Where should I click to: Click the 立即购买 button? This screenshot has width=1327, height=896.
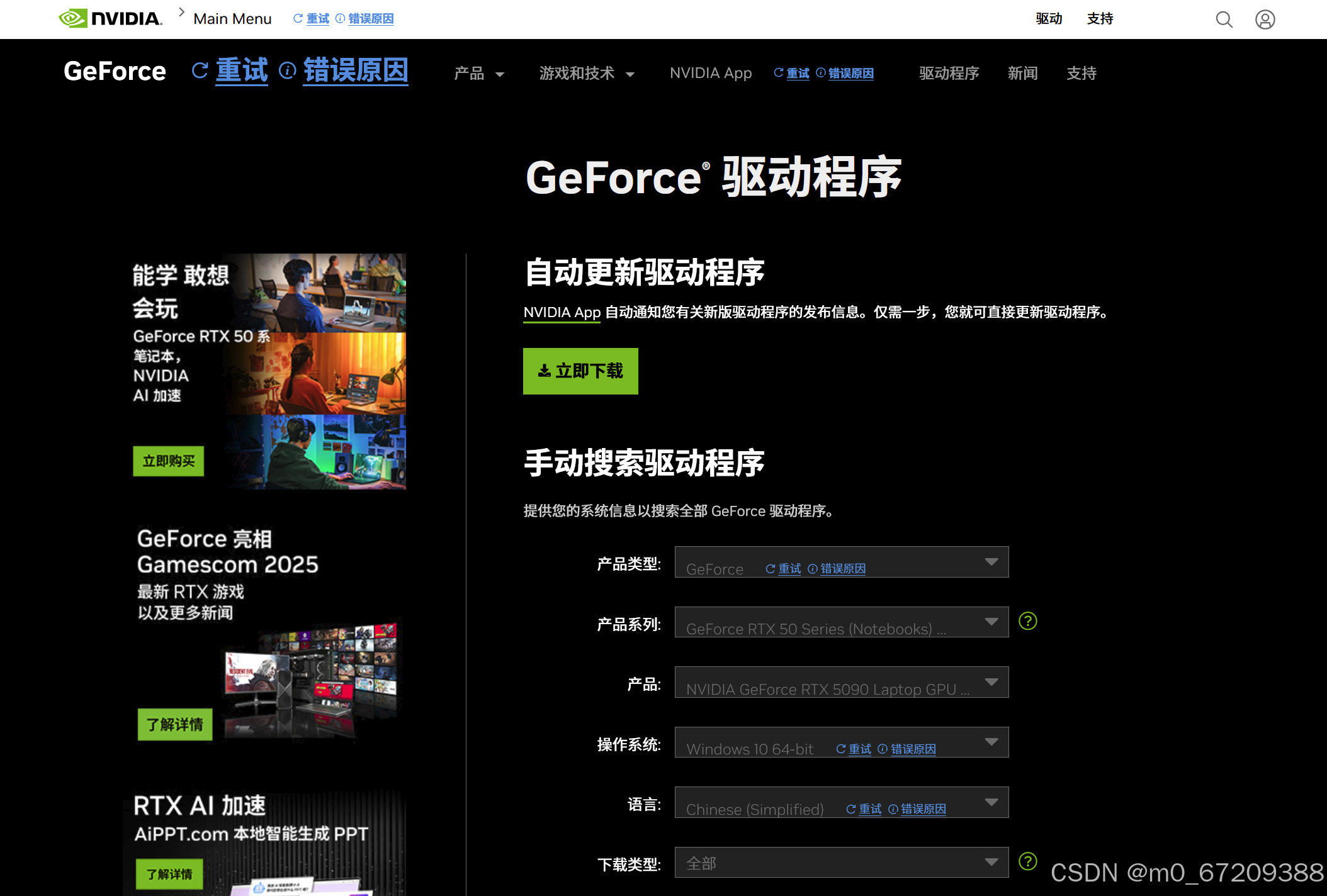click(x=169, y=461)
